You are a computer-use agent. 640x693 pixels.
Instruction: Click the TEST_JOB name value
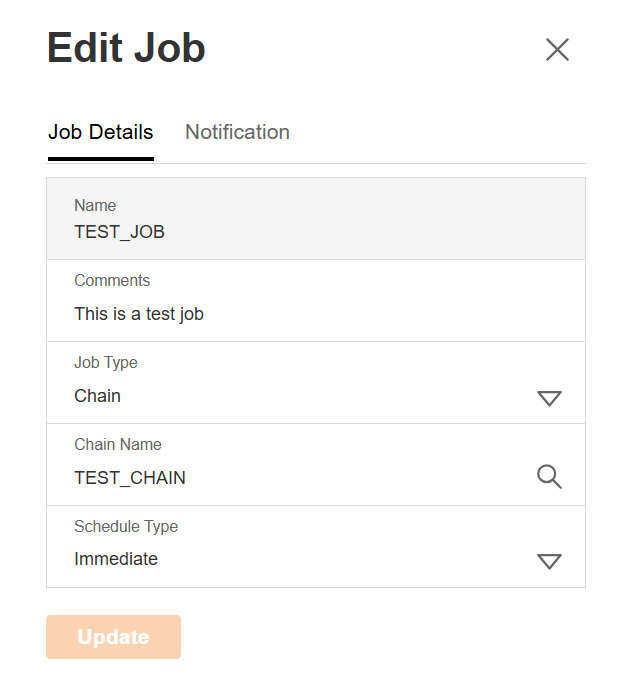(x=119, y=232)
